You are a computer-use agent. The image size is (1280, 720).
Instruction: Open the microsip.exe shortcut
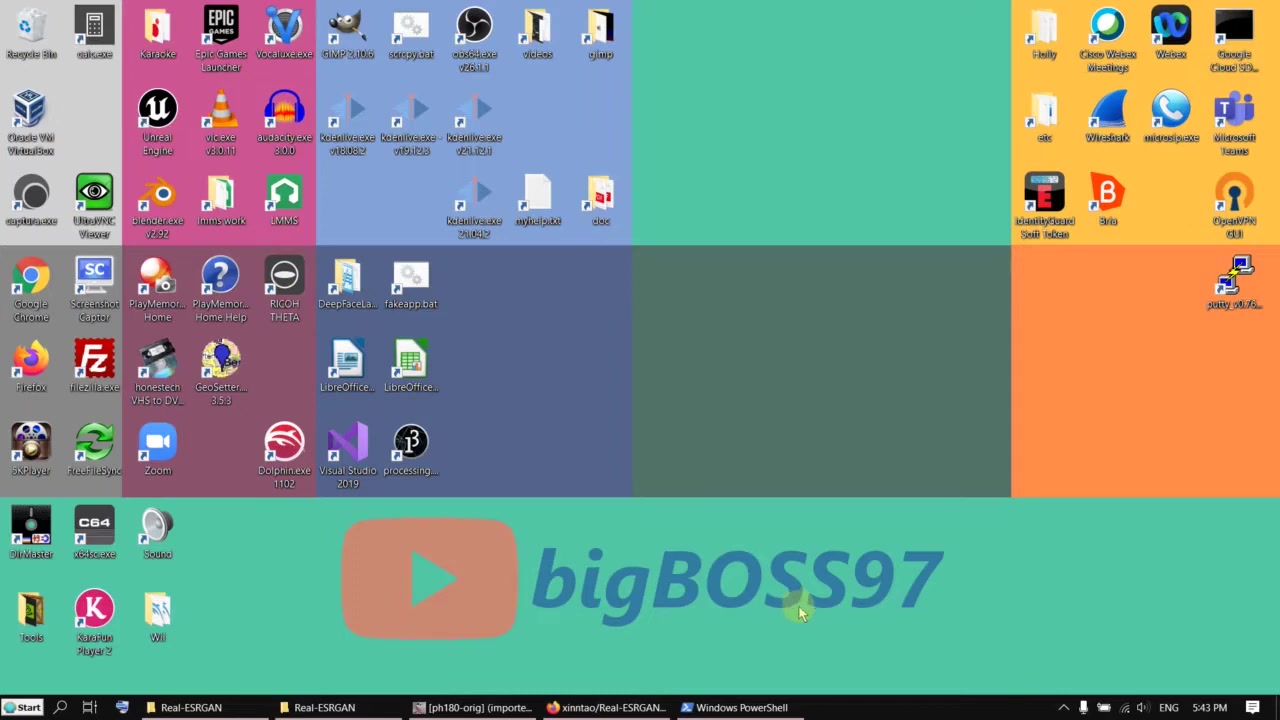pos(1171,117)
